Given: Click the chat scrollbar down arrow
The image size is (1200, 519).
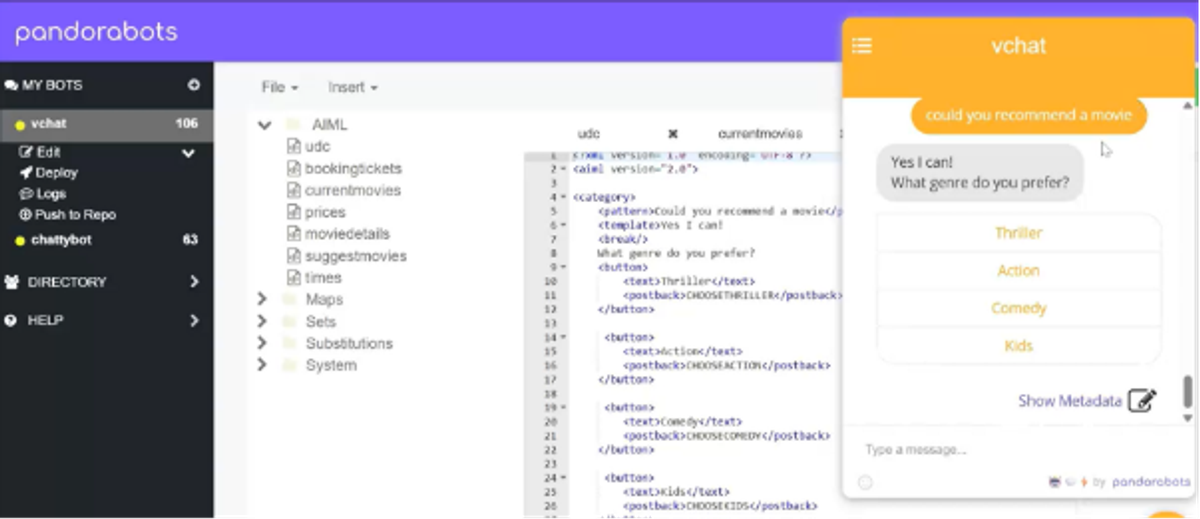Looking at the screenshot, I should click(x=1188, y=418).
